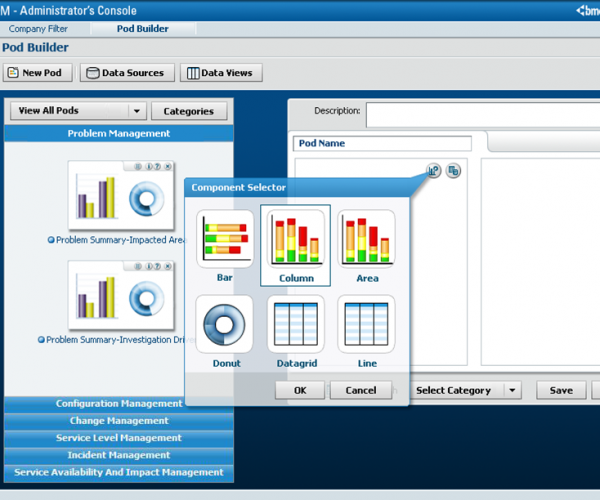Screen dimensions: 600x500
Task: Click the New Pod toolbar button
Action: [38, 73]
